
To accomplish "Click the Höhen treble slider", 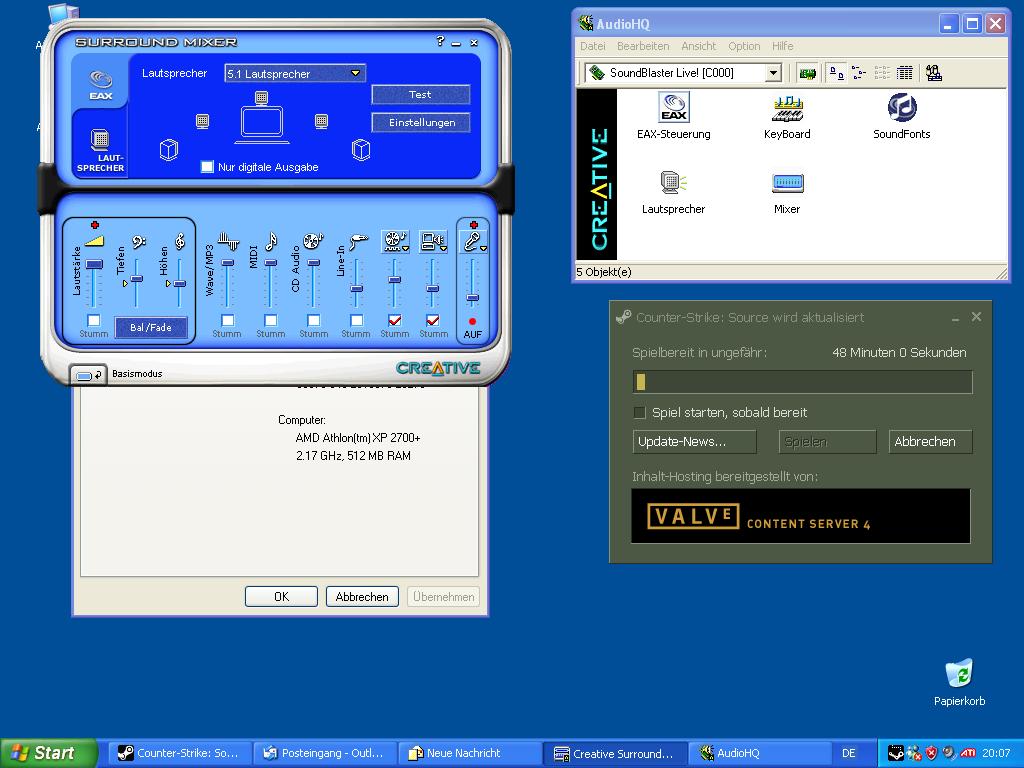I will [x=180, y=283].
